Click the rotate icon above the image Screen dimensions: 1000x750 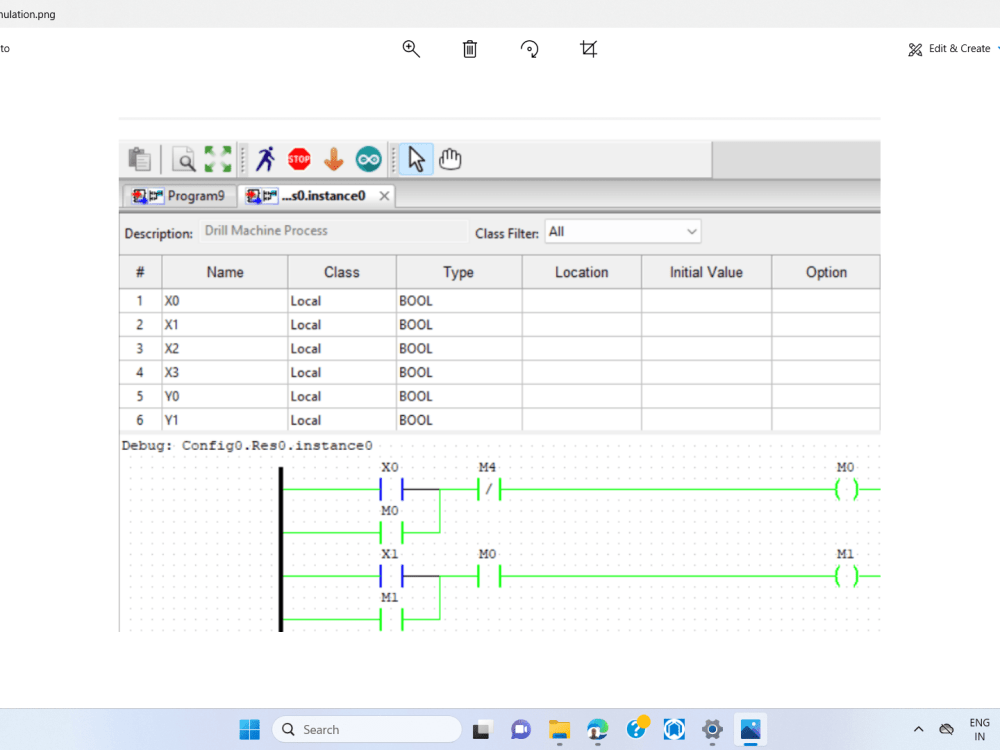point(529,48)
